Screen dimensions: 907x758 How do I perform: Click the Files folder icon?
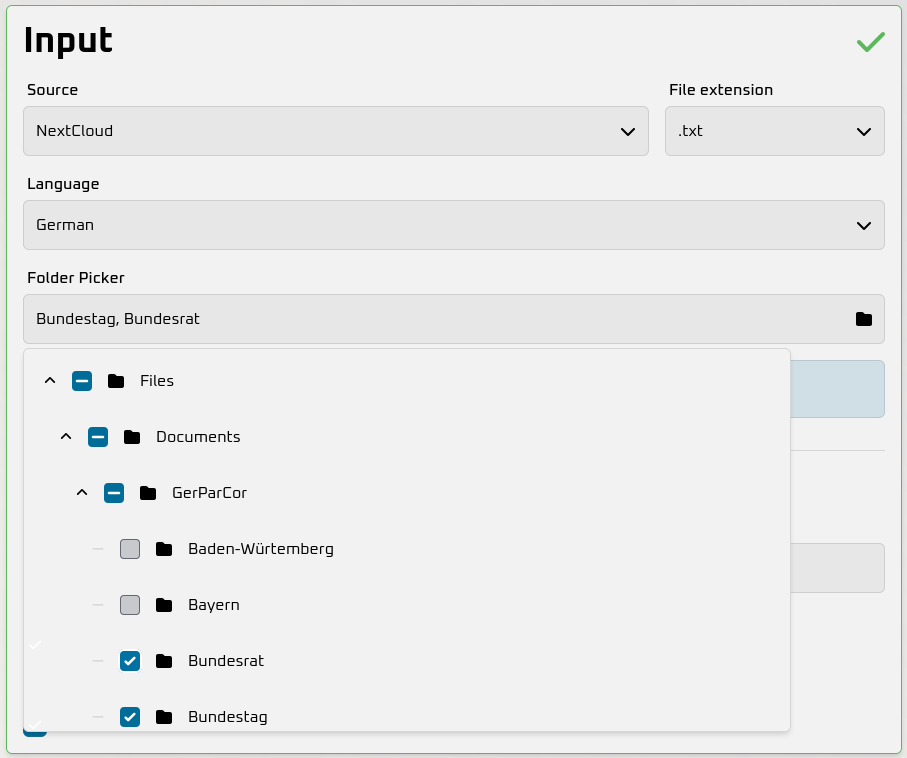point(116,381)
